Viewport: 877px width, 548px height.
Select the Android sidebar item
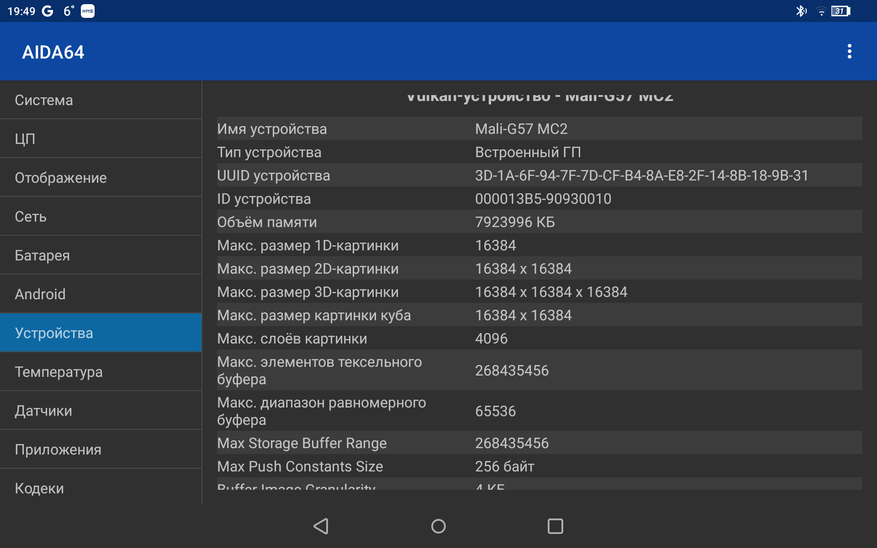[100, 295]
